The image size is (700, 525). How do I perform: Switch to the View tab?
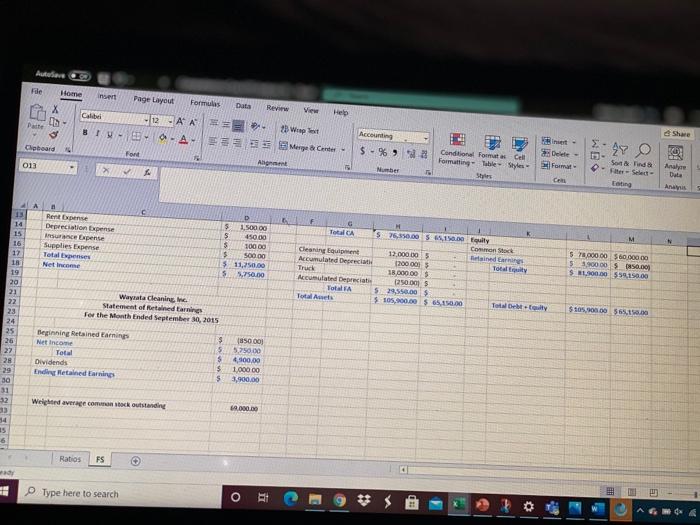coord(311,110)
